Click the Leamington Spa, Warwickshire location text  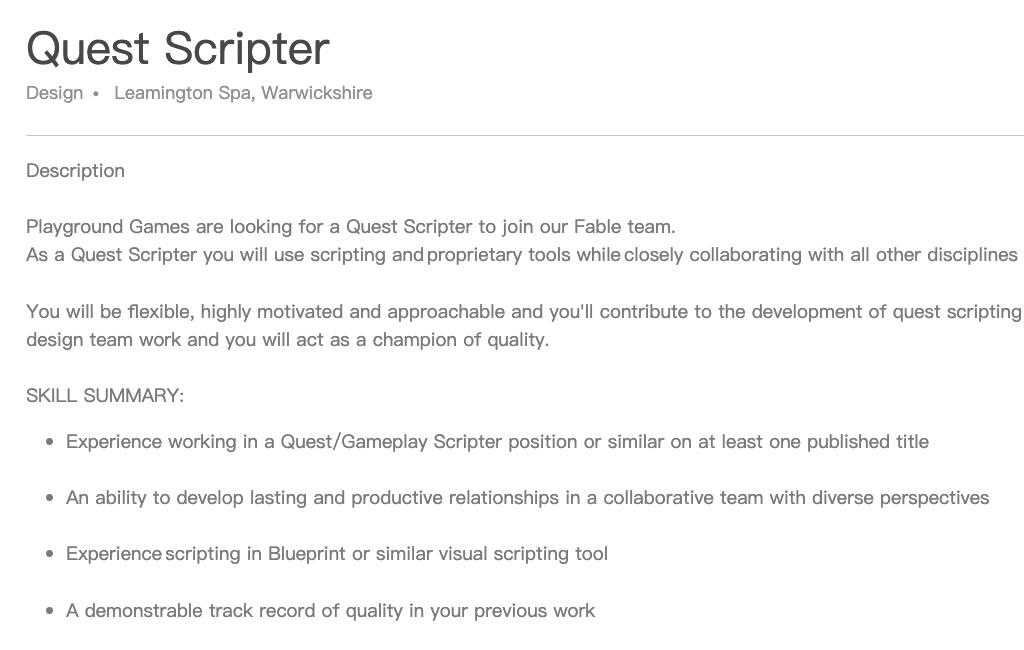[243, 93]
